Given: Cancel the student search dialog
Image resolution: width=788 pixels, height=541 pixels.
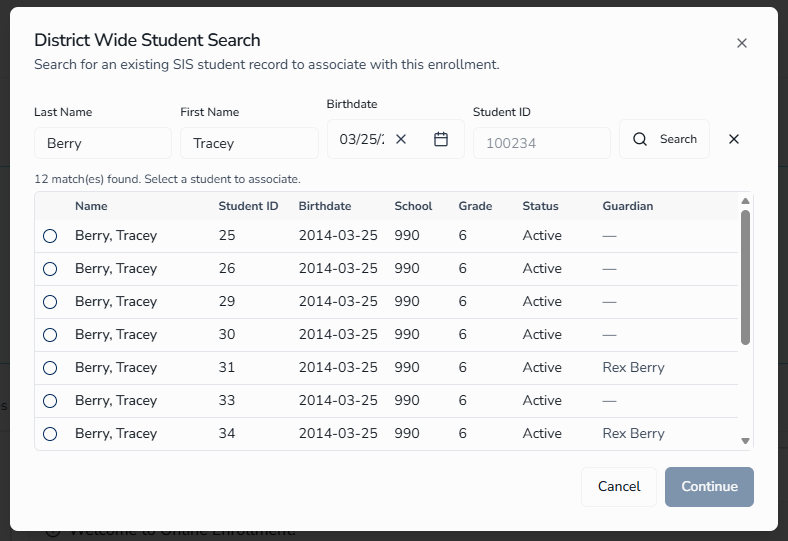Looking at the screenshot, I should tap(619, 487).
